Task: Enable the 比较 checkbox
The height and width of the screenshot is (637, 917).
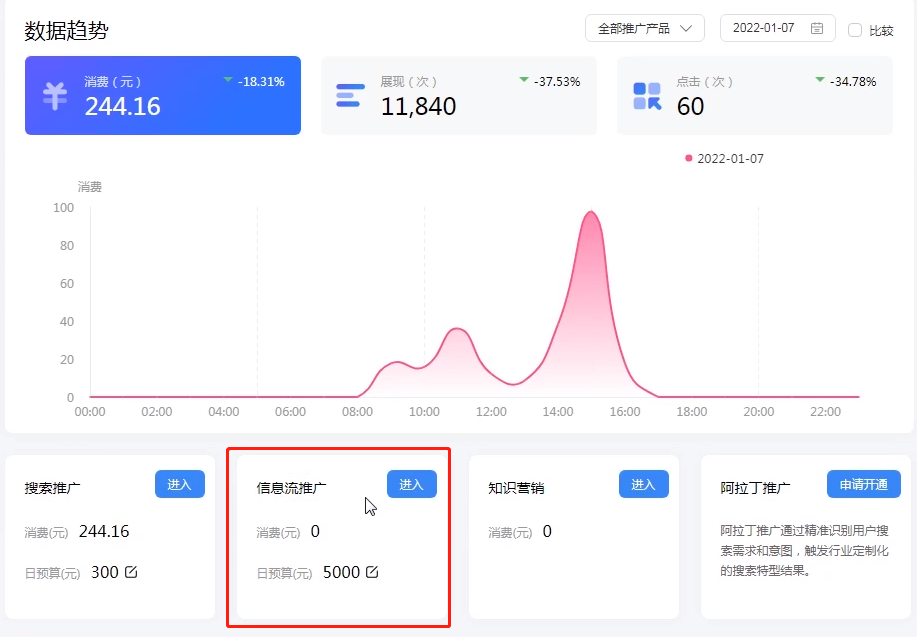Action: [x=854, y=30]
